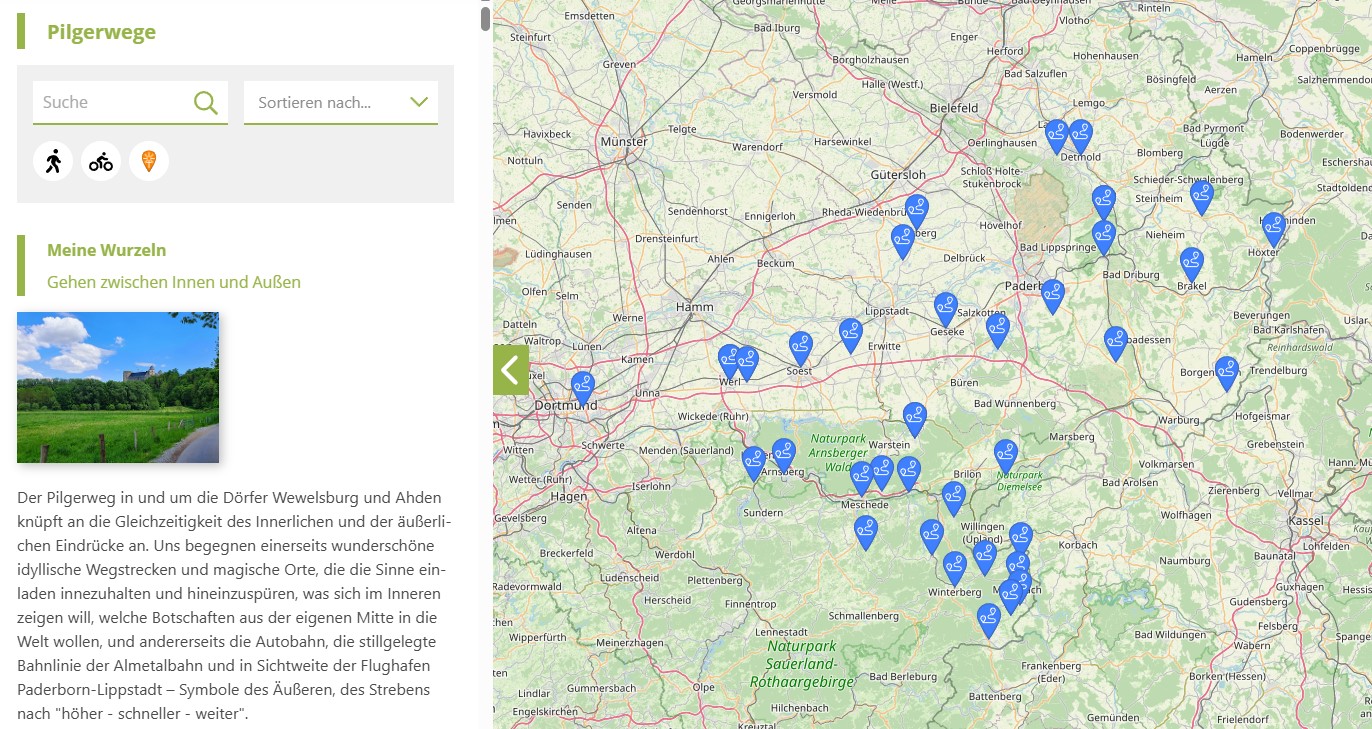The width and height of the screenshot is (1372, 729).
Task: Select the route marker at Soest
Action: point(800,347)
